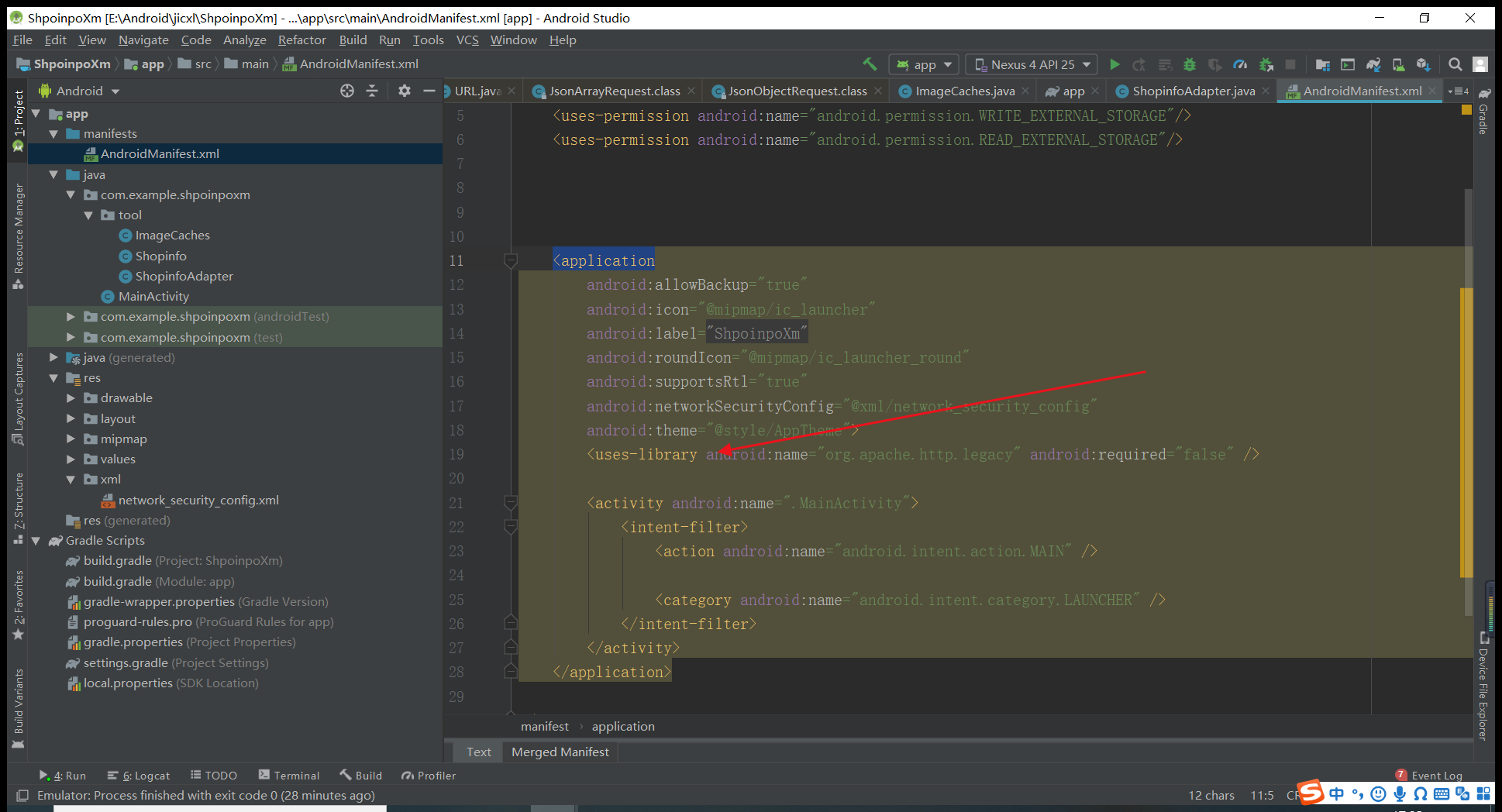1502x812 pixels.
Task: Open the Refactor menu
Action: pos(302,40)
